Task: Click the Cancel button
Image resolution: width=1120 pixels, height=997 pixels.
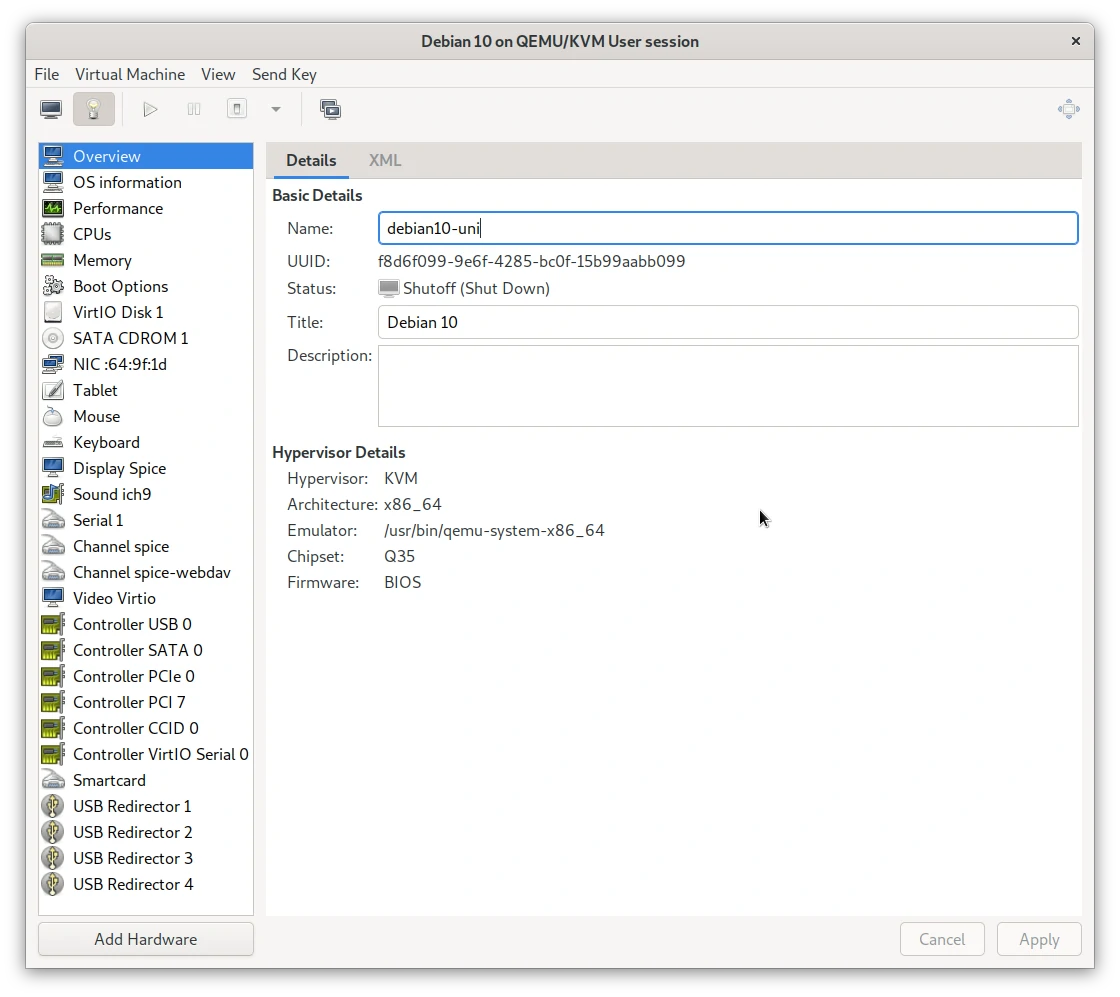Action: (x=942, y=939)
